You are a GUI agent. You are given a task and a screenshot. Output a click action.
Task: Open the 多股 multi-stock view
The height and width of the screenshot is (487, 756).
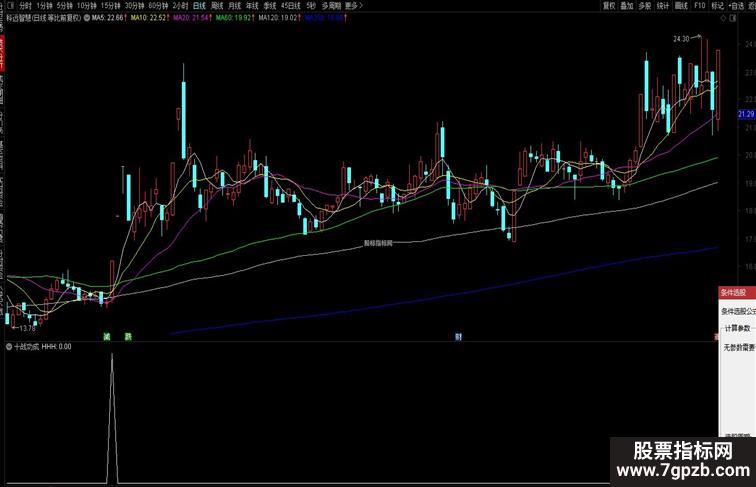(645, 6)
